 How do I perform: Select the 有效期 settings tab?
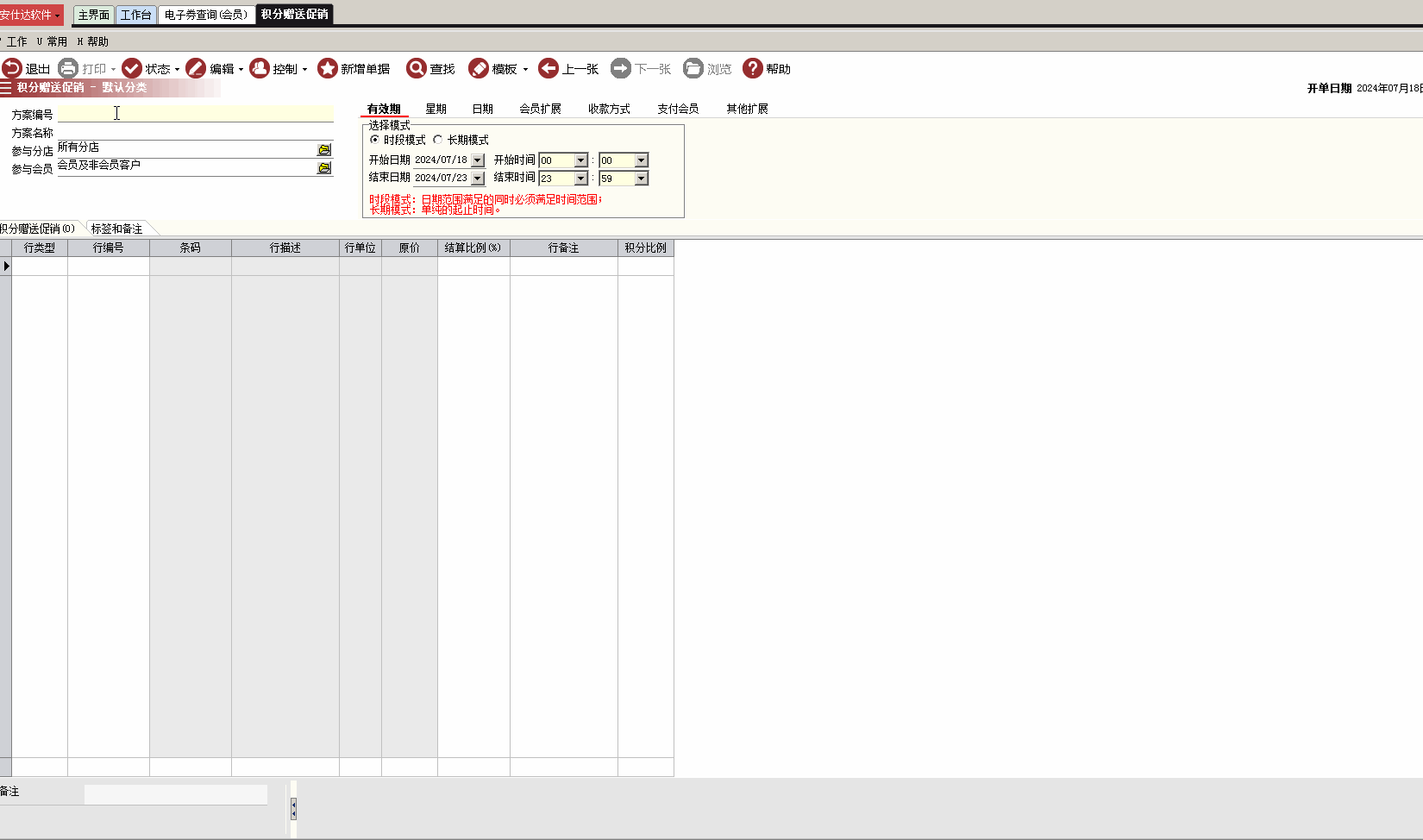384,109
